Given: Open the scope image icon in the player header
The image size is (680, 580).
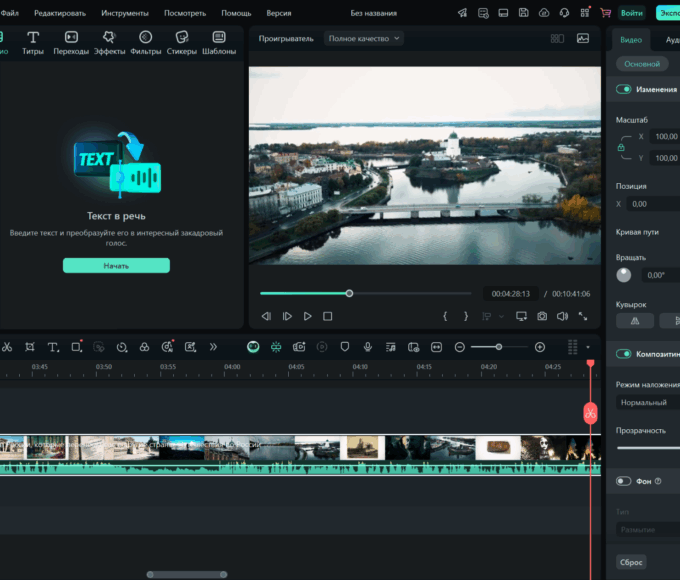Looking at the screenshot, I should (583, 39).
